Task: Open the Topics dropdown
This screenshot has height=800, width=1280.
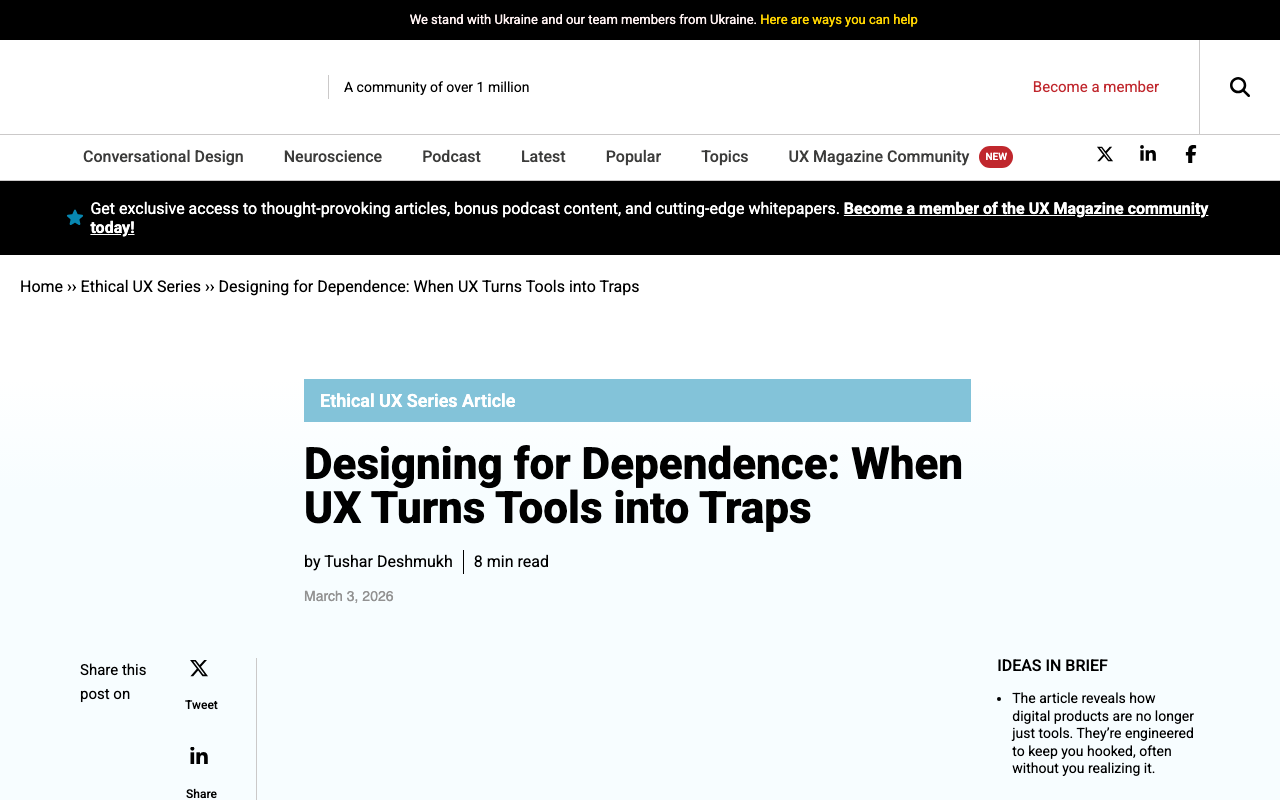Action: [724, 157]
